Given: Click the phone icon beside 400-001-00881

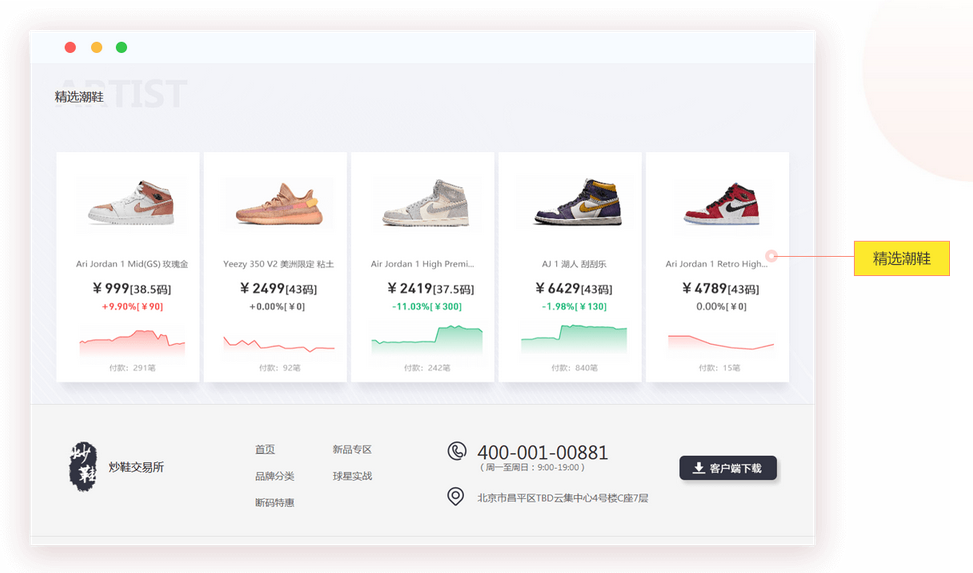Looking at the screenshot, I should [457, 451].
